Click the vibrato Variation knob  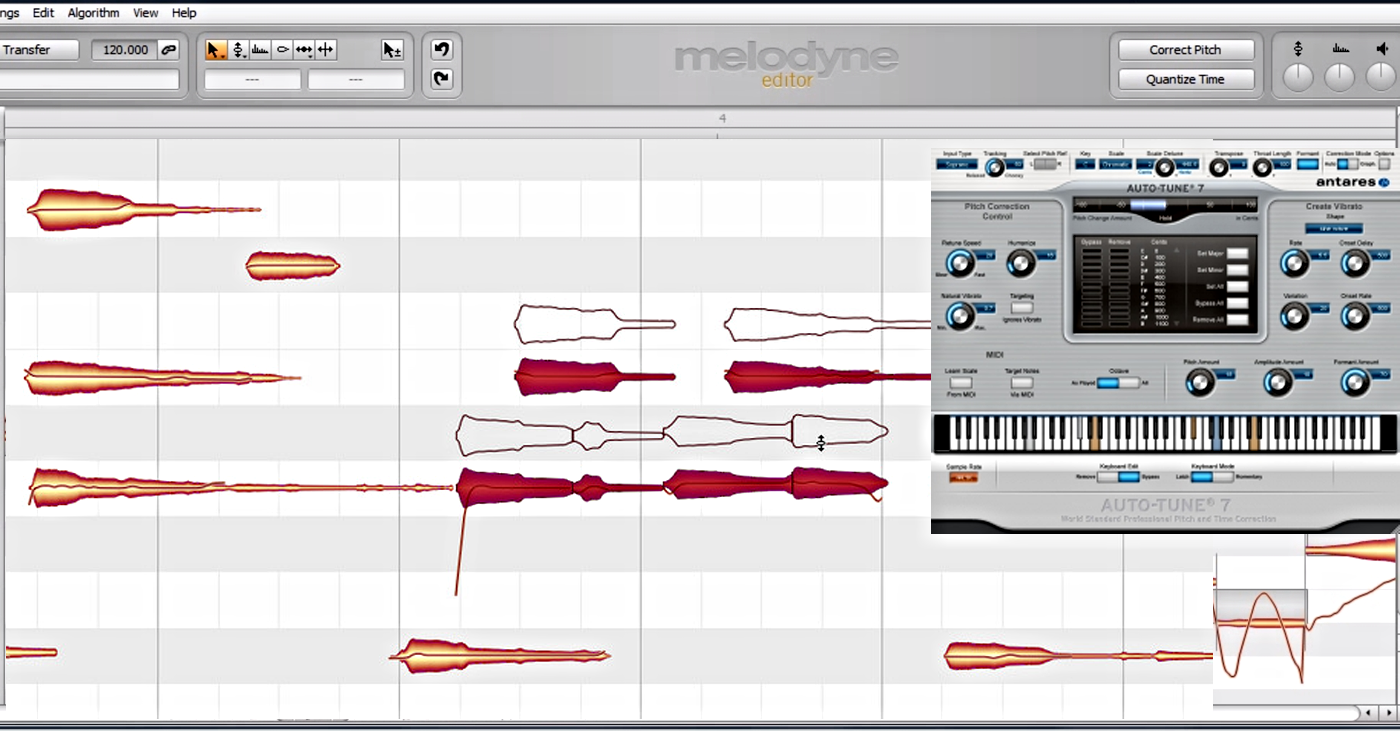[x=1294, y=316]
